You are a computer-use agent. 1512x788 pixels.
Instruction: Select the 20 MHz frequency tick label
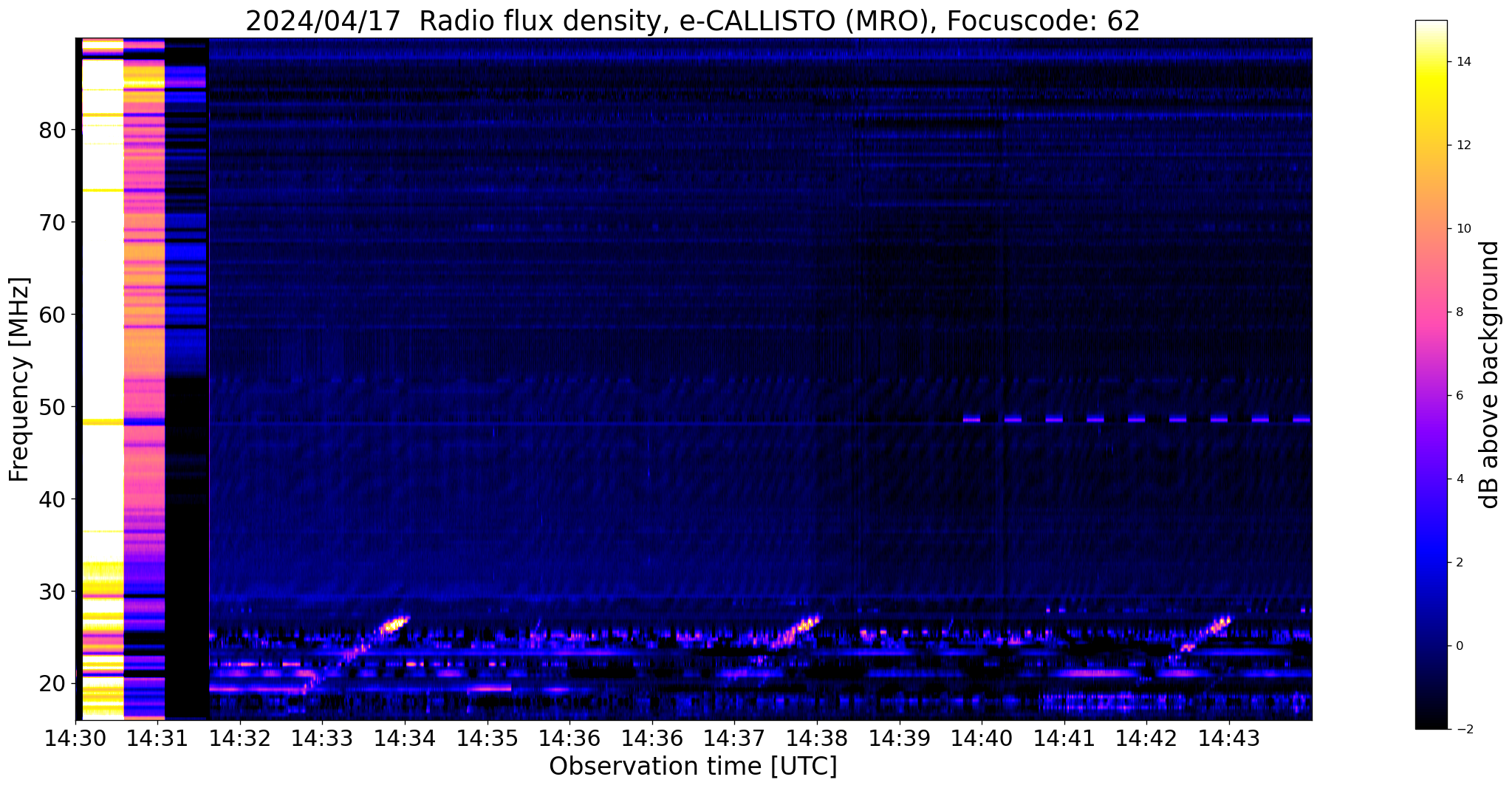pyautogui.click(x=52, y=684)
